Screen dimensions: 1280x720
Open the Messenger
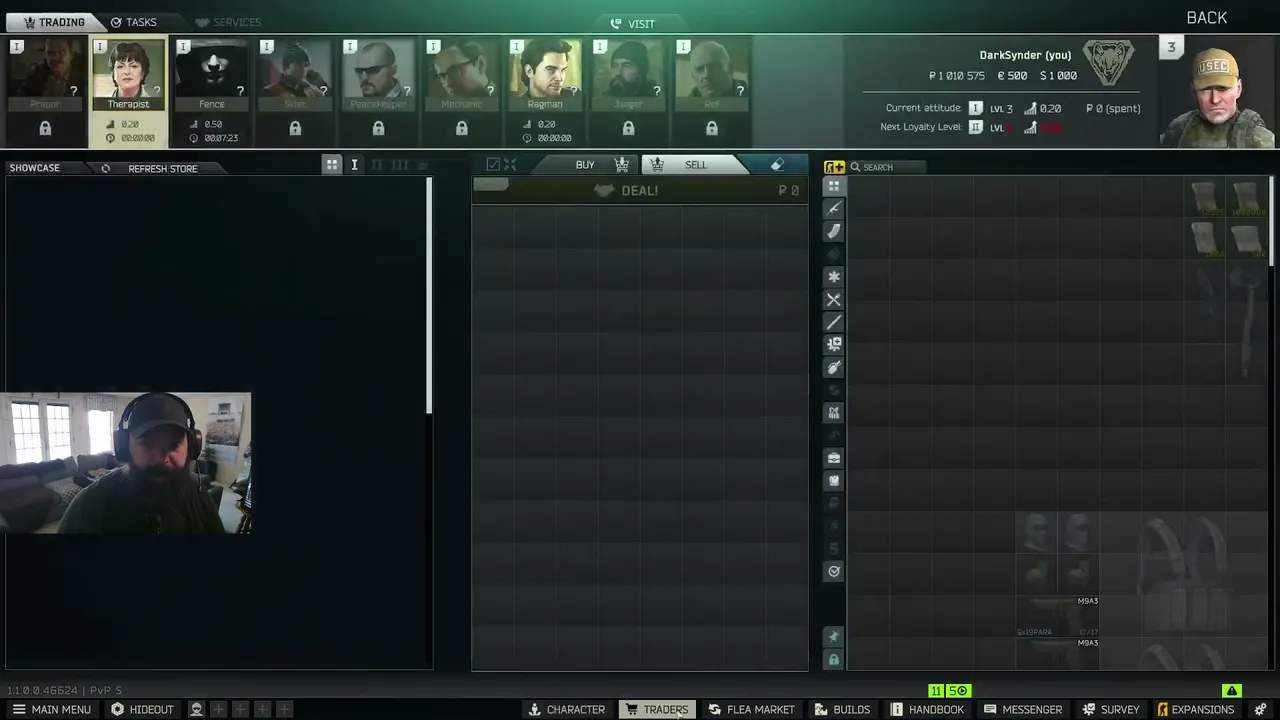1022,709
